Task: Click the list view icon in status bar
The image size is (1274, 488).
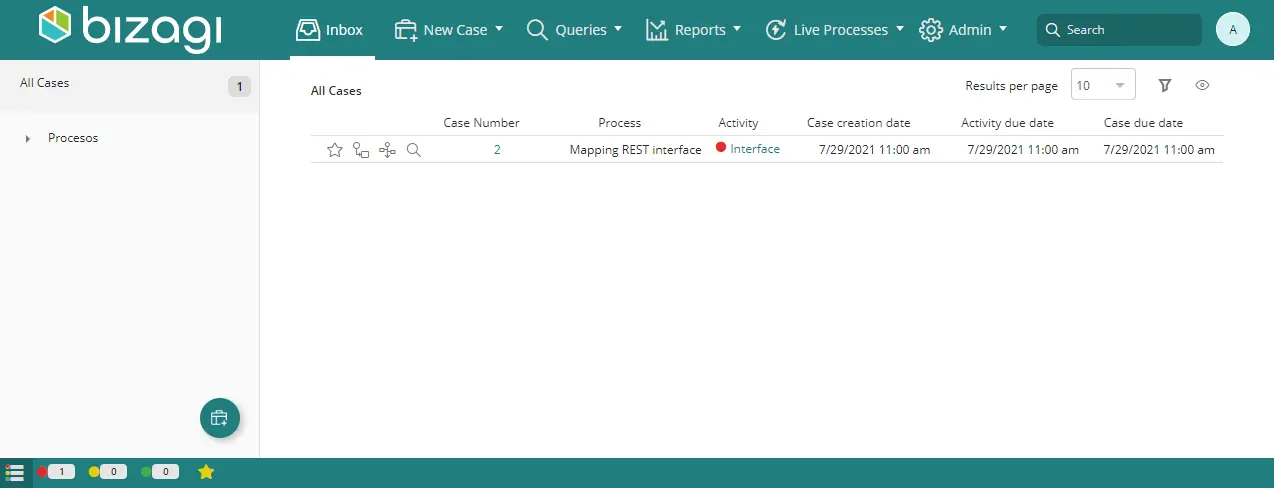Action: [15, 472]
